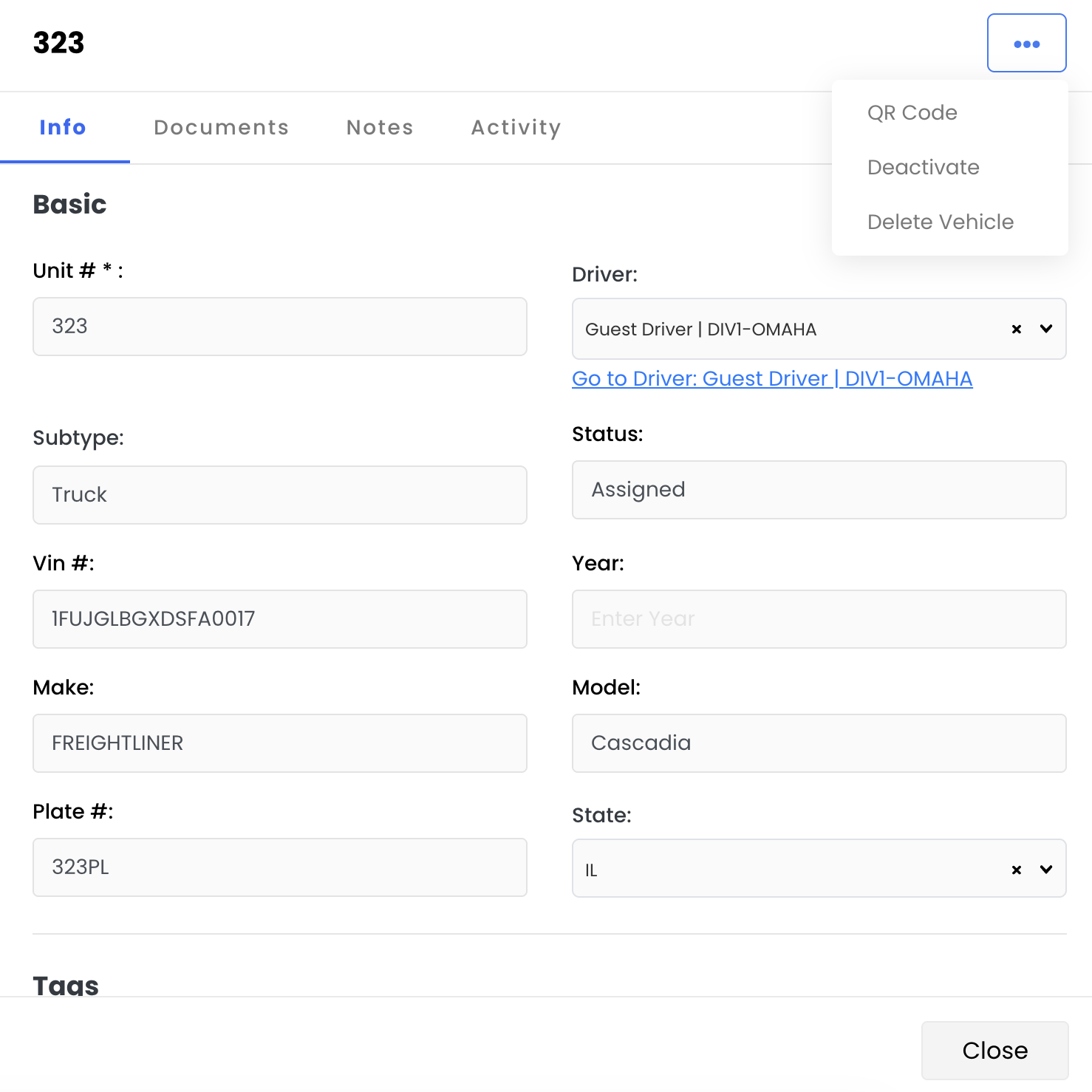This screenshot has height=1092, width=1092.
Task: Click the Unit # input field
Action: click(x=279, y=327)
